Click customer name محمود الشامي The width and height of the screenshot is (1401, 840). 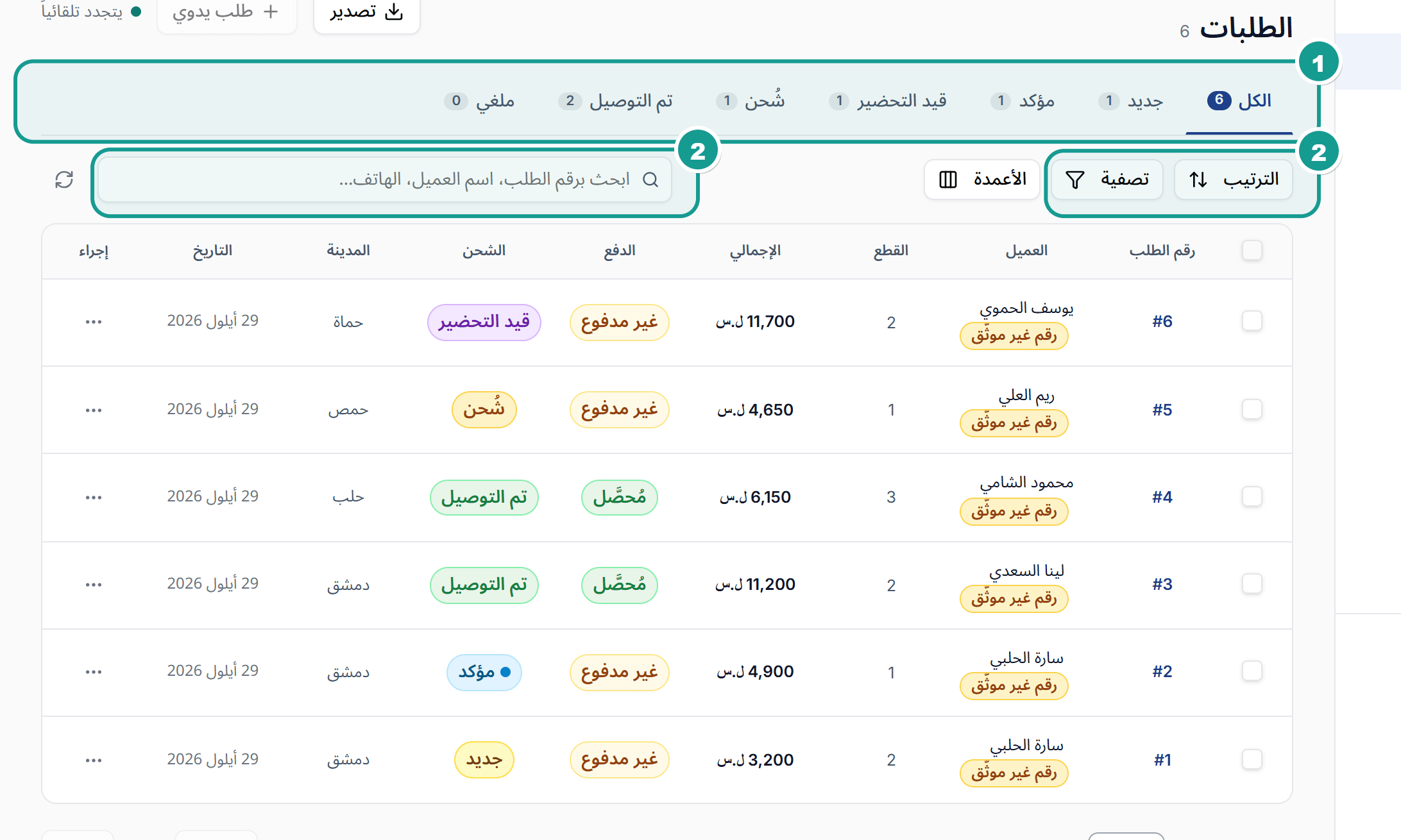tap(1026, 483)
